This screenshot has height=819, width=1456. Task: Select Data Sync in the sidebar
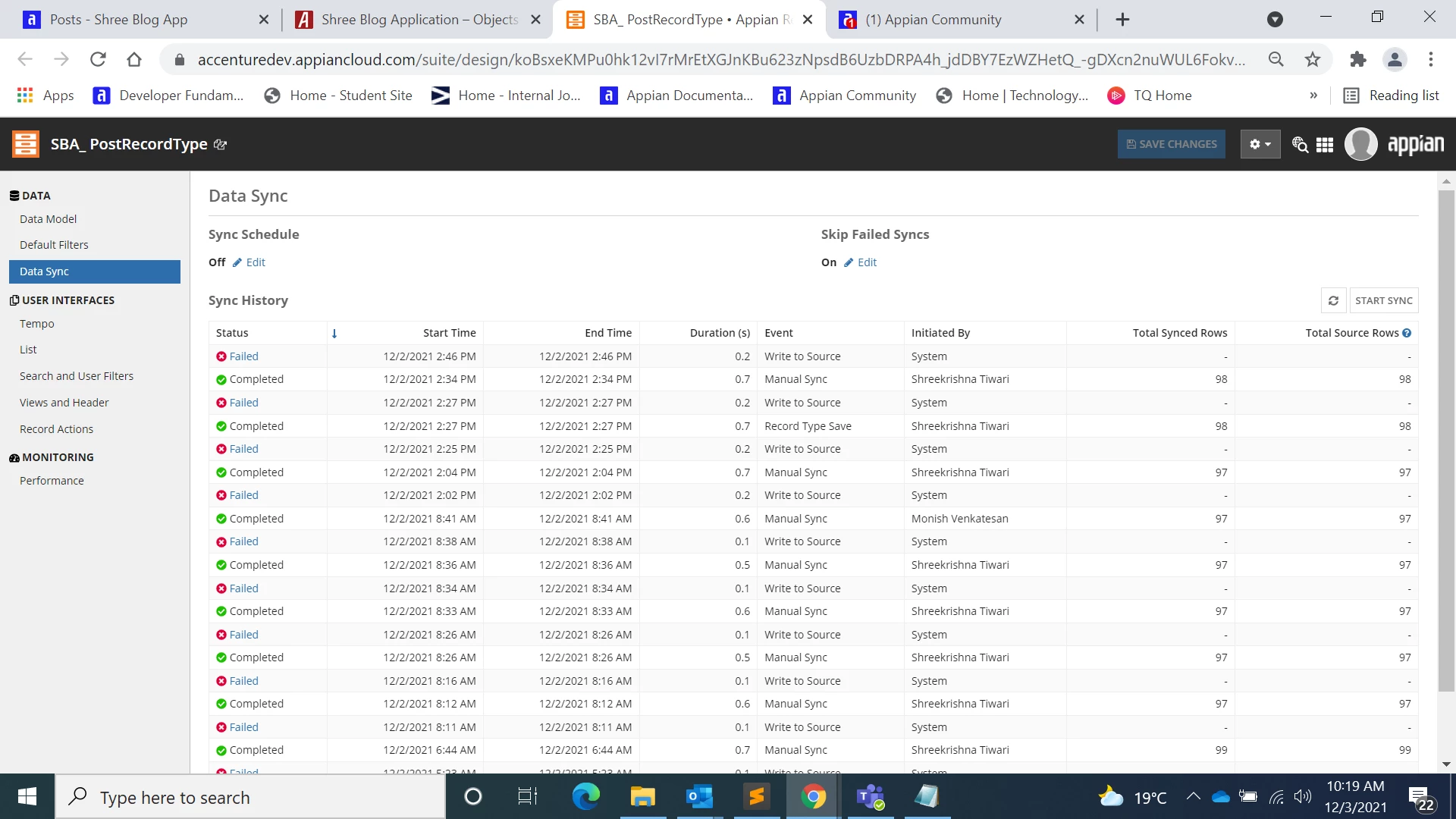point(95,271)
